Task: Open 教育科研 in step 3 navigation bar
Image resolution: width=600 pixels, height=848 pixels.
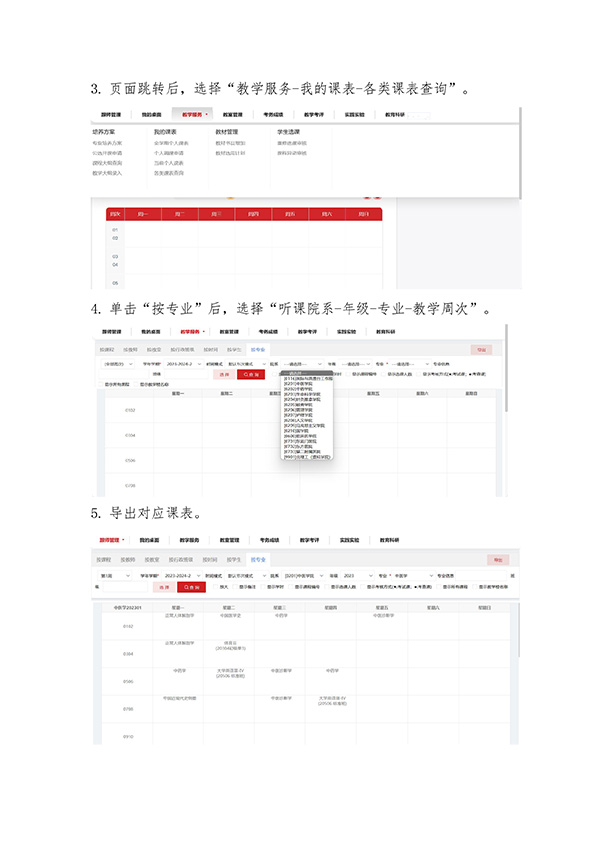Action: pyautogui.click(x=395, y=115)
